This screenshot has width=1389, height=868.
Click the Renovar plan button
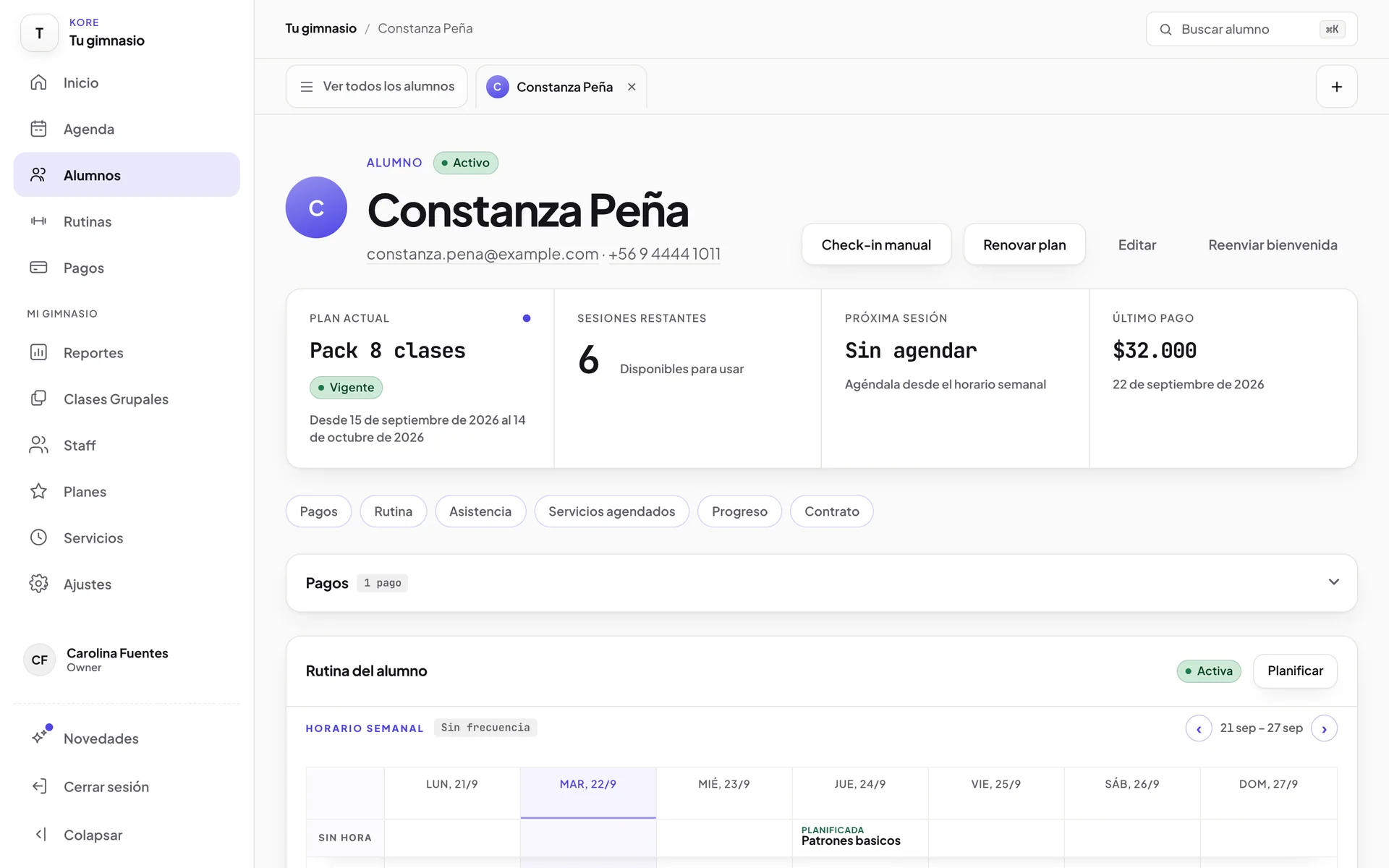[1024, 244]
